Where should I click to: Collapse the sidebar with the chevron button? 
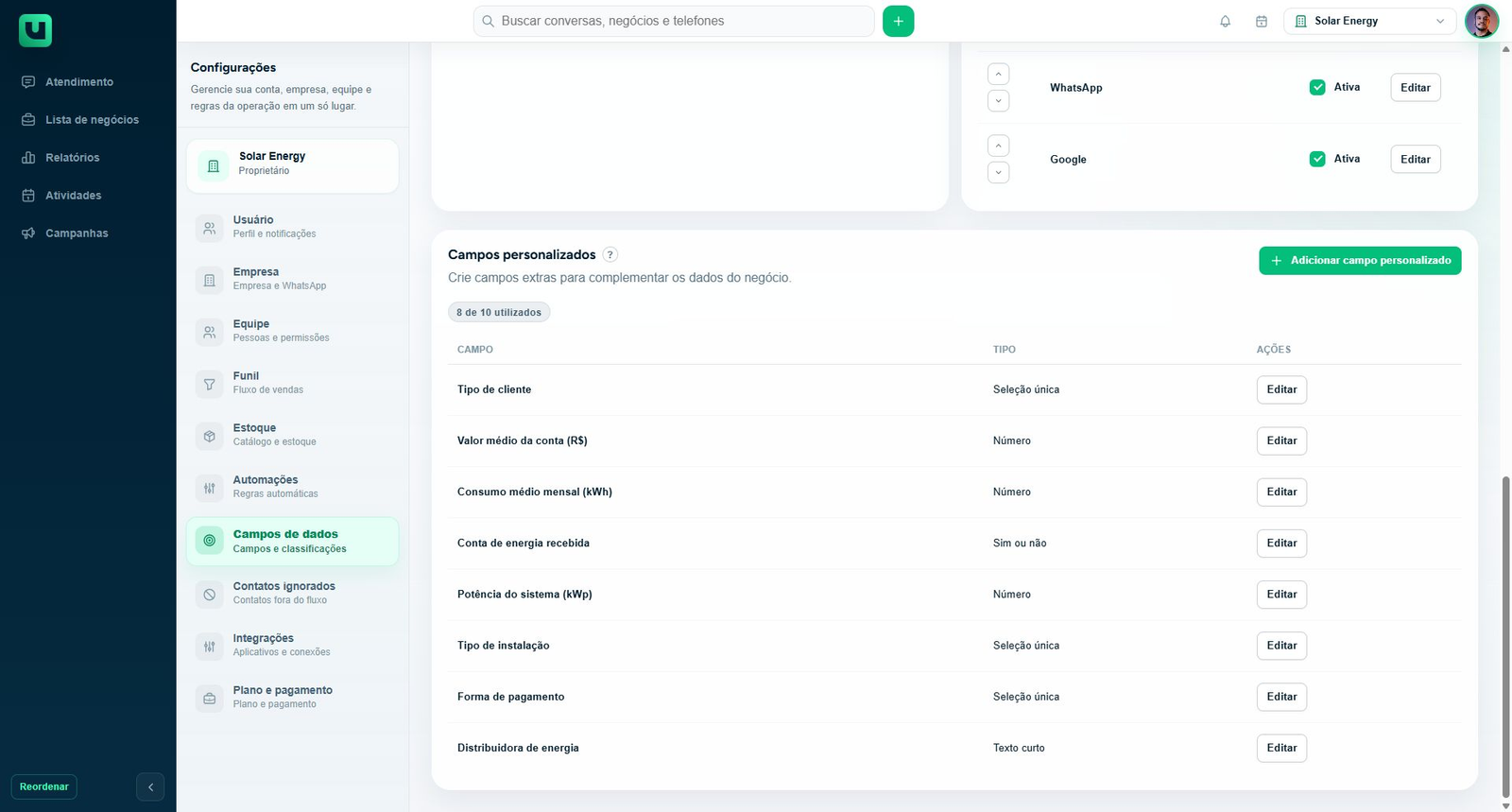(x=150, y=786)
